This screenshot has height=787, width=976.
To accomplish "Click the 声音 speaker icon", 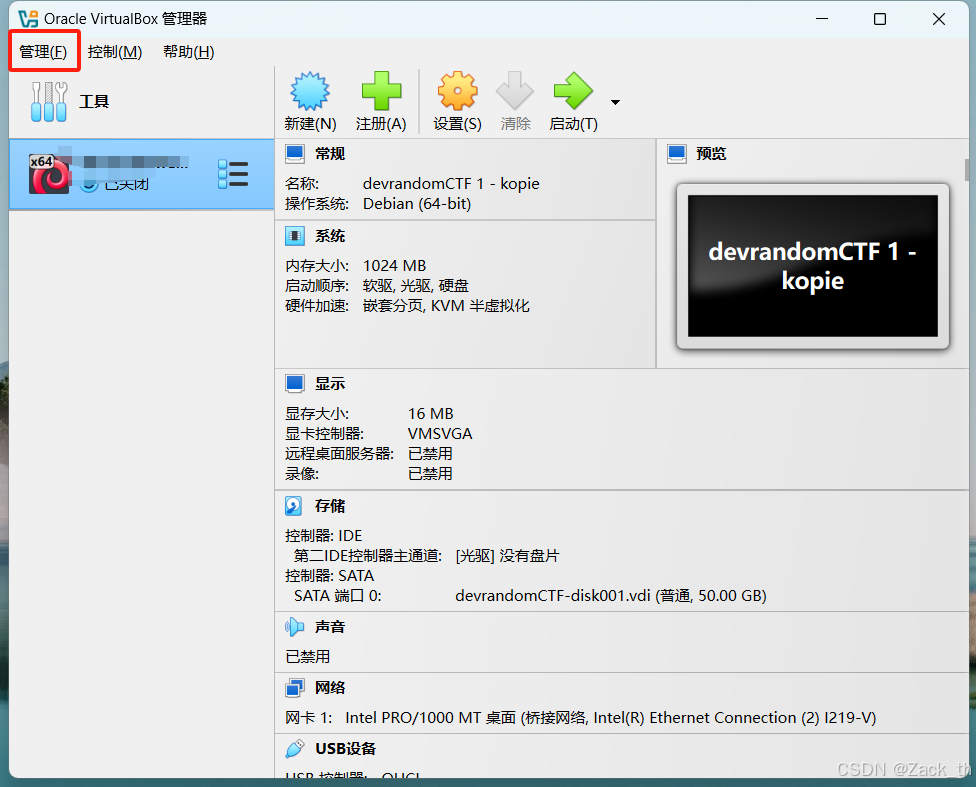I will [294, 627].
